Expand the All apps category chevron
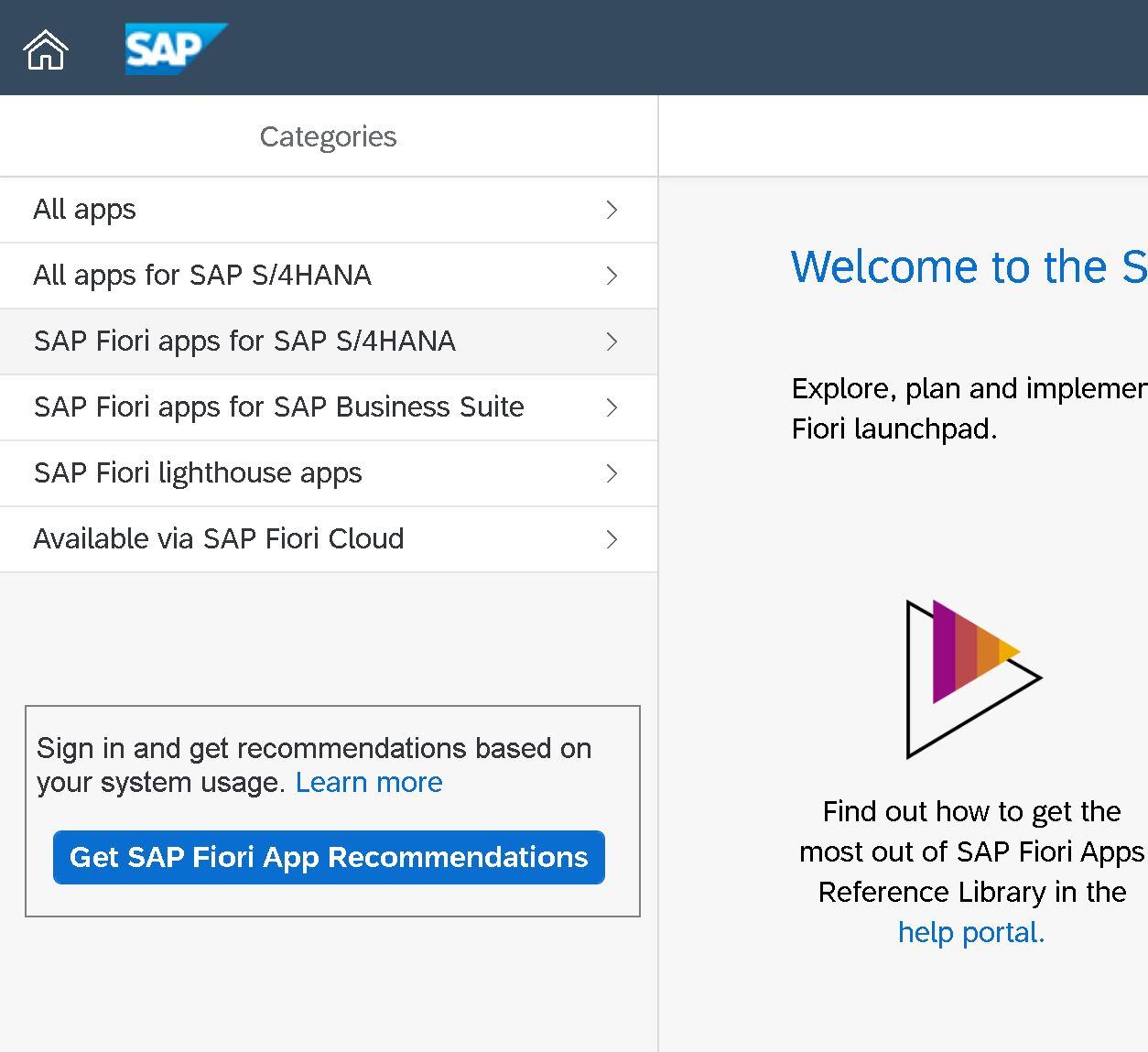Image resolution: width=1148 pixels, height=1052 pixels. pyautogui.click(x=612, y=210)
